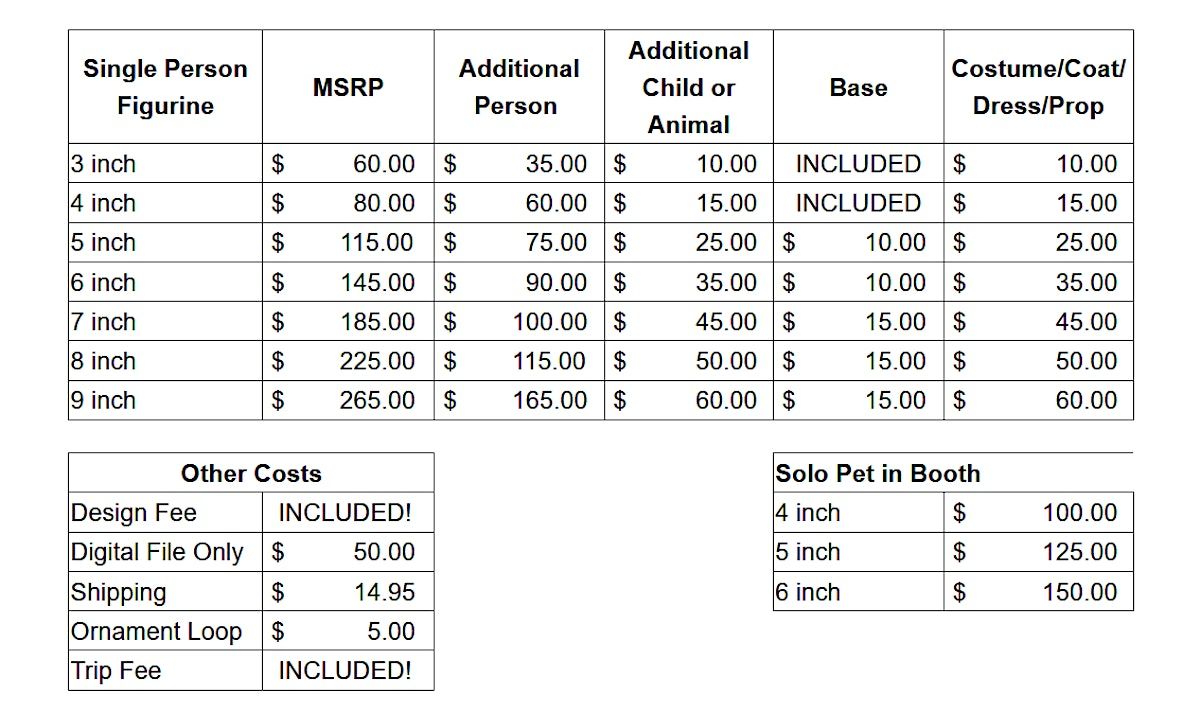
Task: Select the 165.00 Additional Person price
Action: coord(550,401)
